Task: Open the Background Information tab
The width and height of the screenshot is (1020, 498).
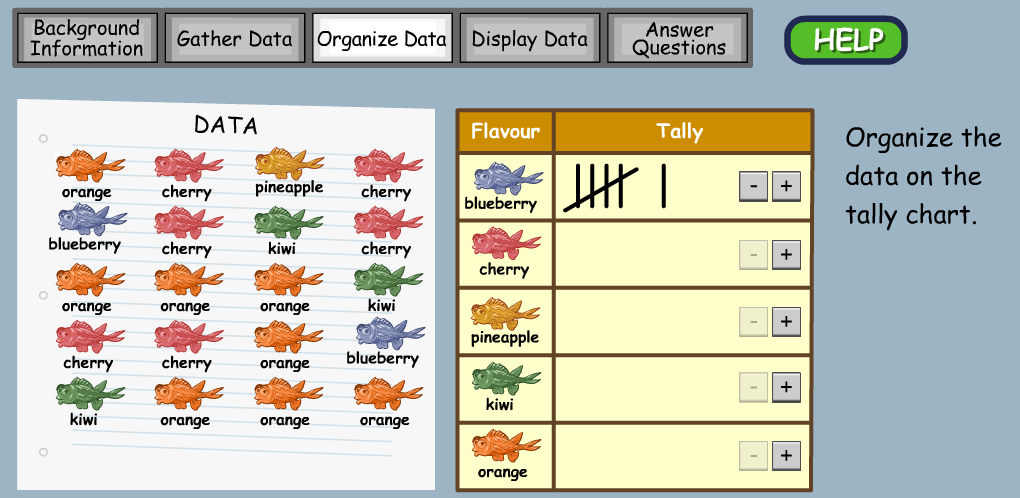Action: [87, 39]
